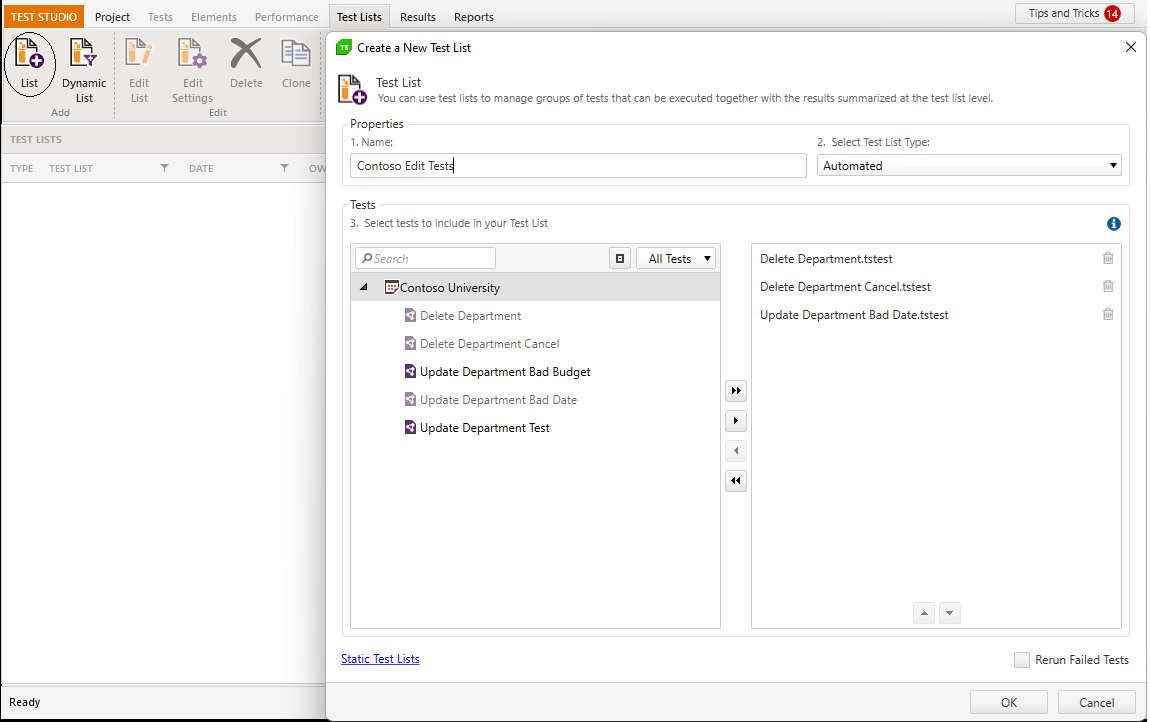This screenshot has width=1150, height=722.
Task: Close the Create a New Test List dialog
Action: (x=1130, y=47)
